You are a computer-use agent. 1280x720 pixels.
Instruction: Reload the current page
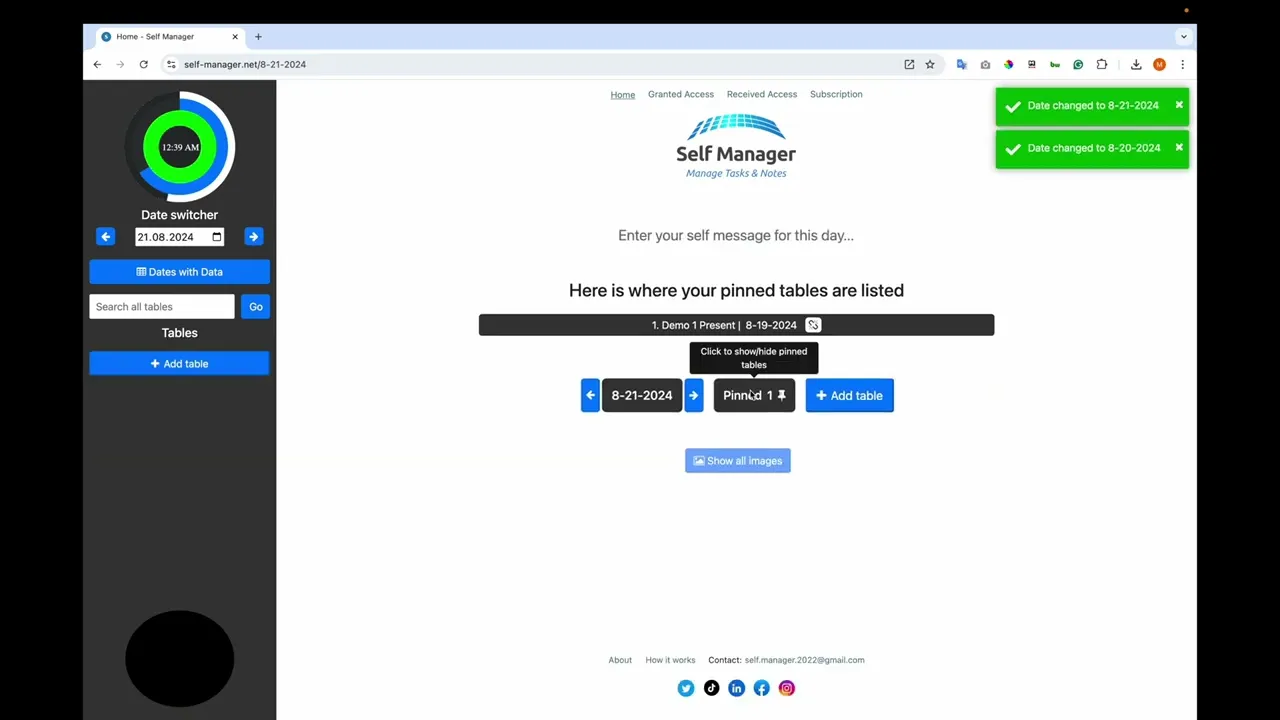[143, 64]
